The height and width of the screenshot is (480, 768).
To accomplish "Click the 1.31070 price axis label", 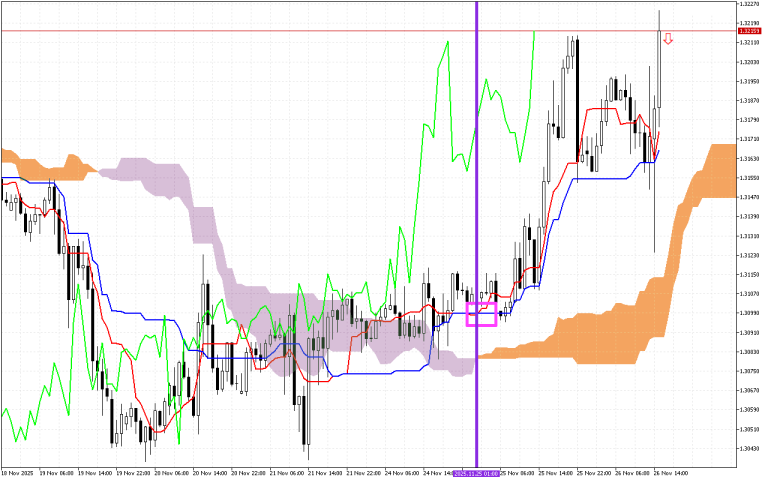I will (749, 294).
